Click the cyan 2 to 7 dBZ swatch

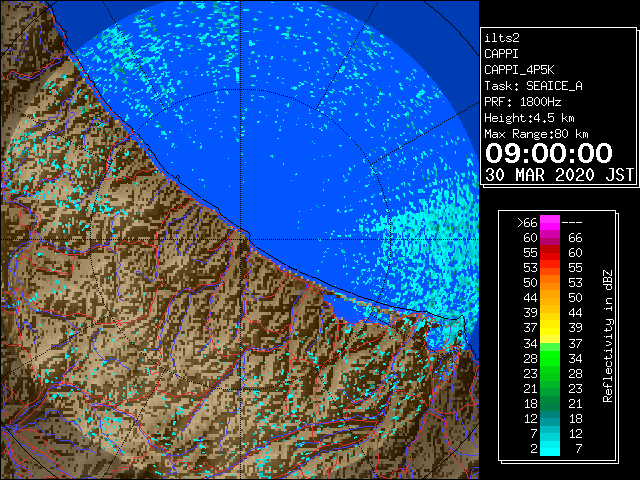pyautogui.click(x=550, y=448)
